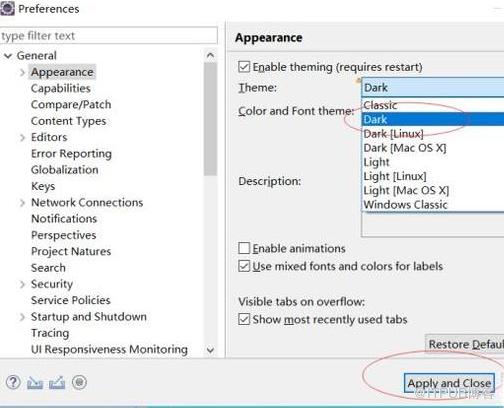Select Notifications preference page
Image resolution: width=504 pixels, height=408 pixels.
pos(64,219)
